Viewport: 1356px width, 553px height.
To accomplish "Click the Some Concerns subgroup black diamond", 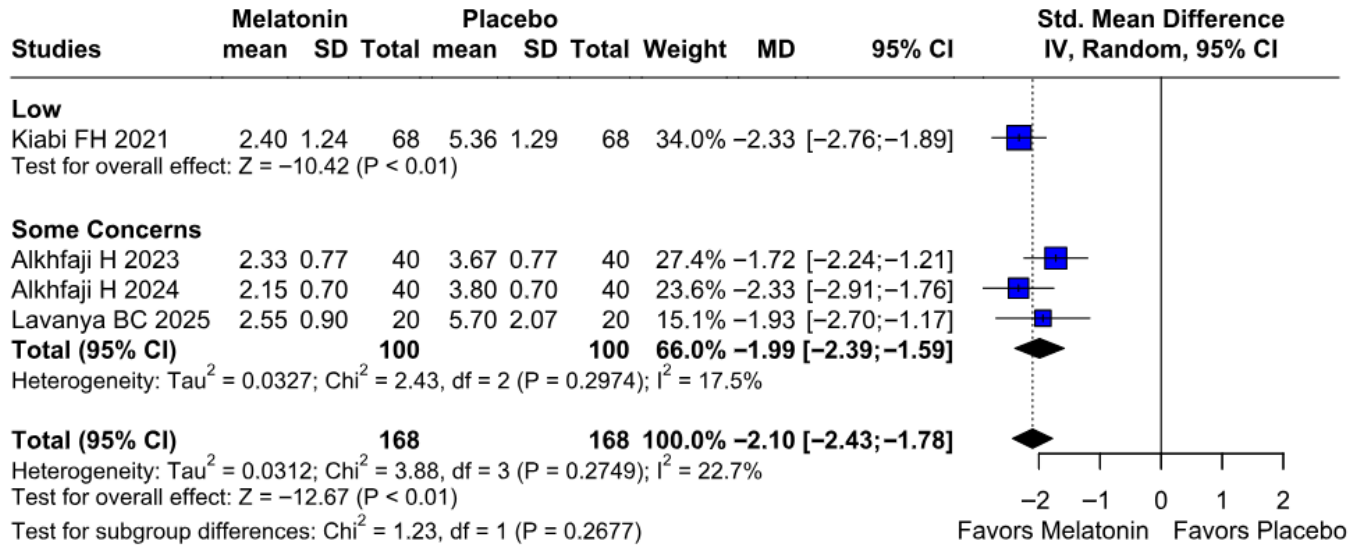I will coord(1039,348).
